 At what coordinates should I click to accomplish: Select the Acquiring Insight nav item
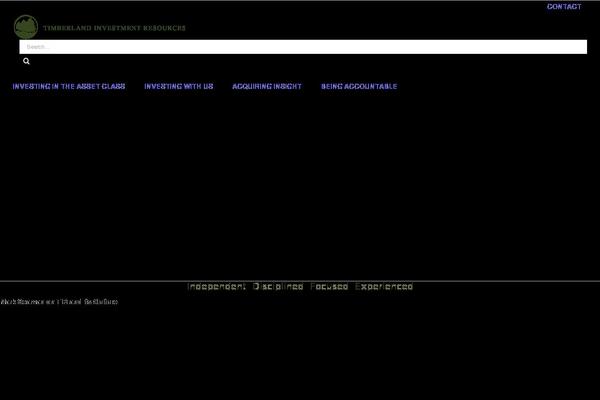pyautogui.click(x=267, y=87)
